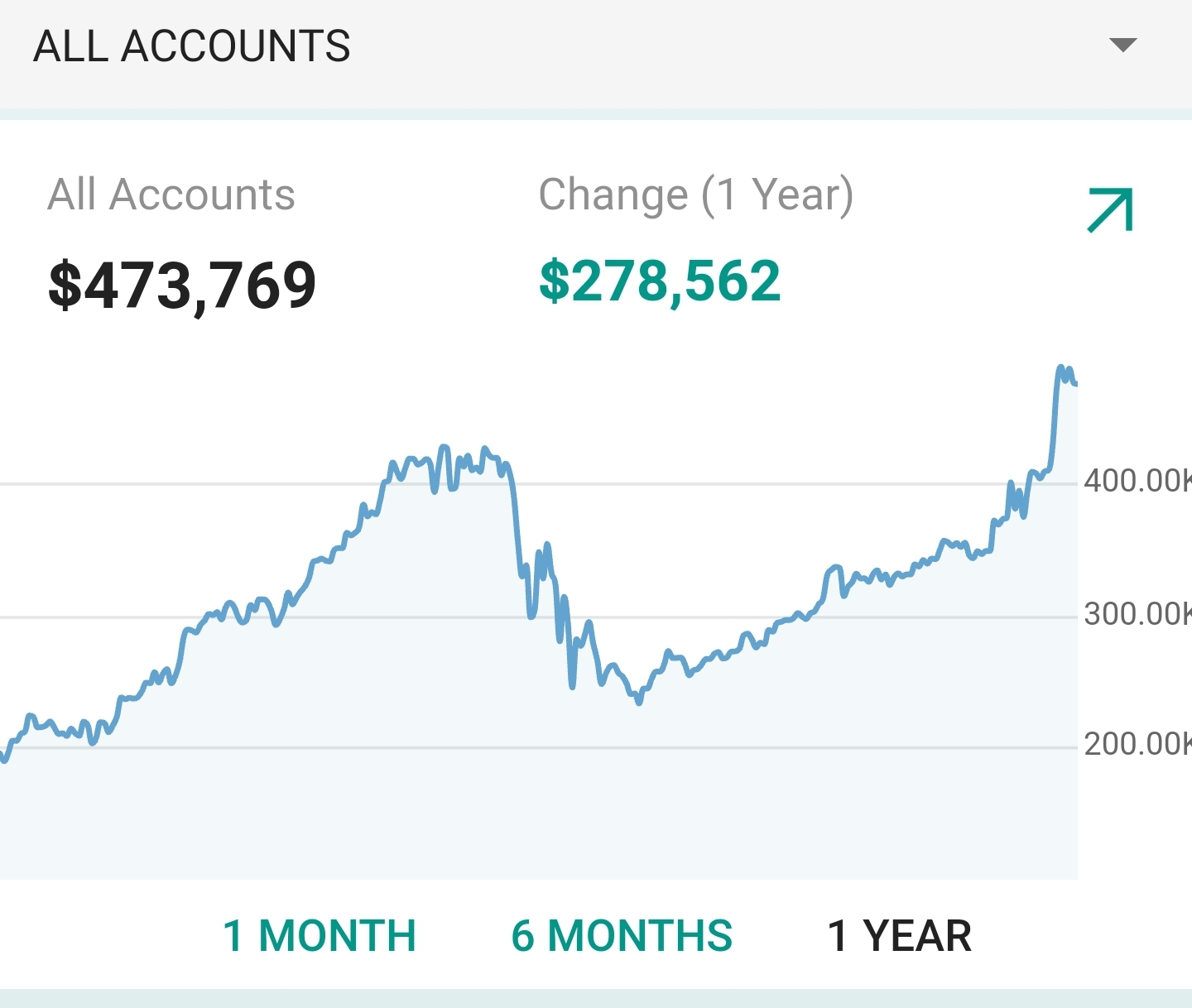1192x1008 pixels.
Task: Select the 1 YEAR range tab
Action: (899, 936)
